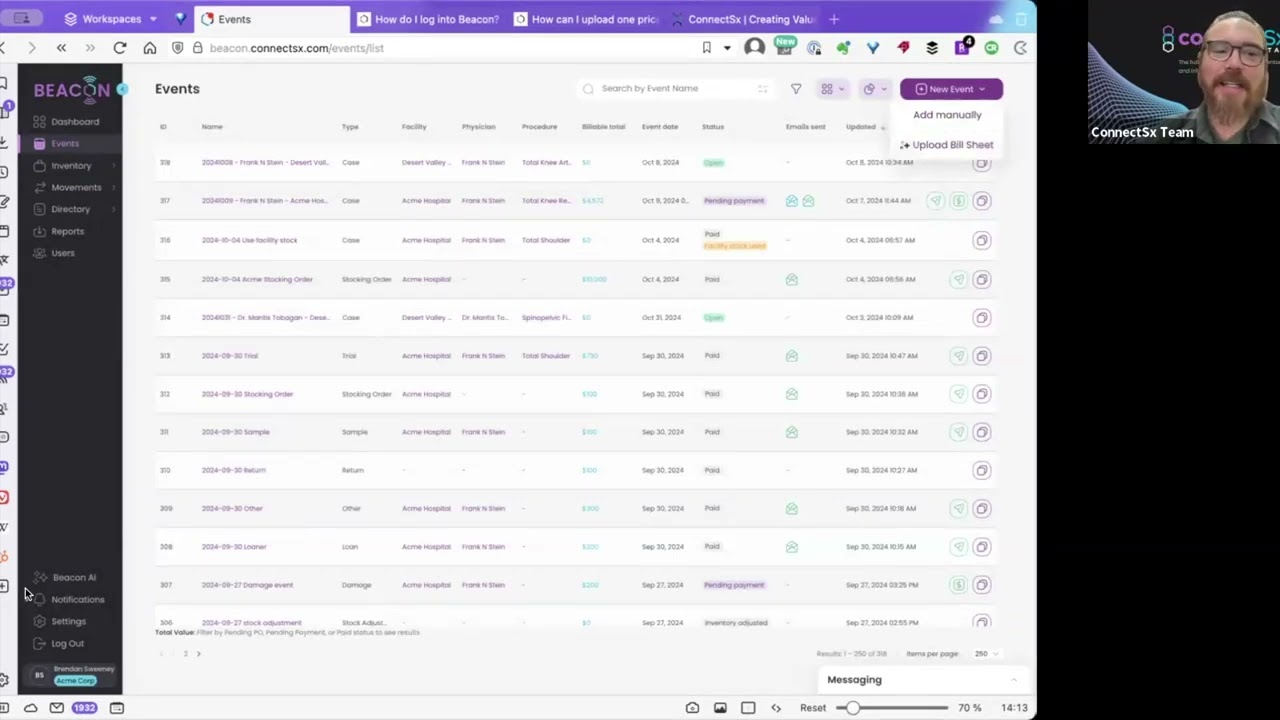Viewport: 1280px width, 720px height.
Task: Click dollar payment icon in row 307
Action: coord(959,585)
